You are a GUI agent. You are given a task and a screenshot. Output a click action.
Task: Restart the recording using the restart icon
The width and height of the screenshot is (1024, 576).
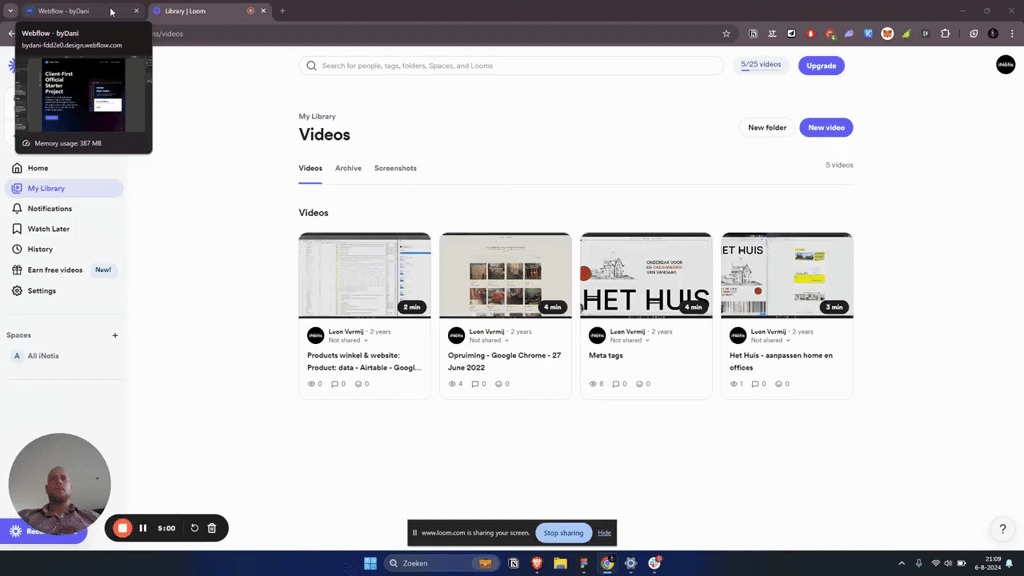(x=195, y=528)
